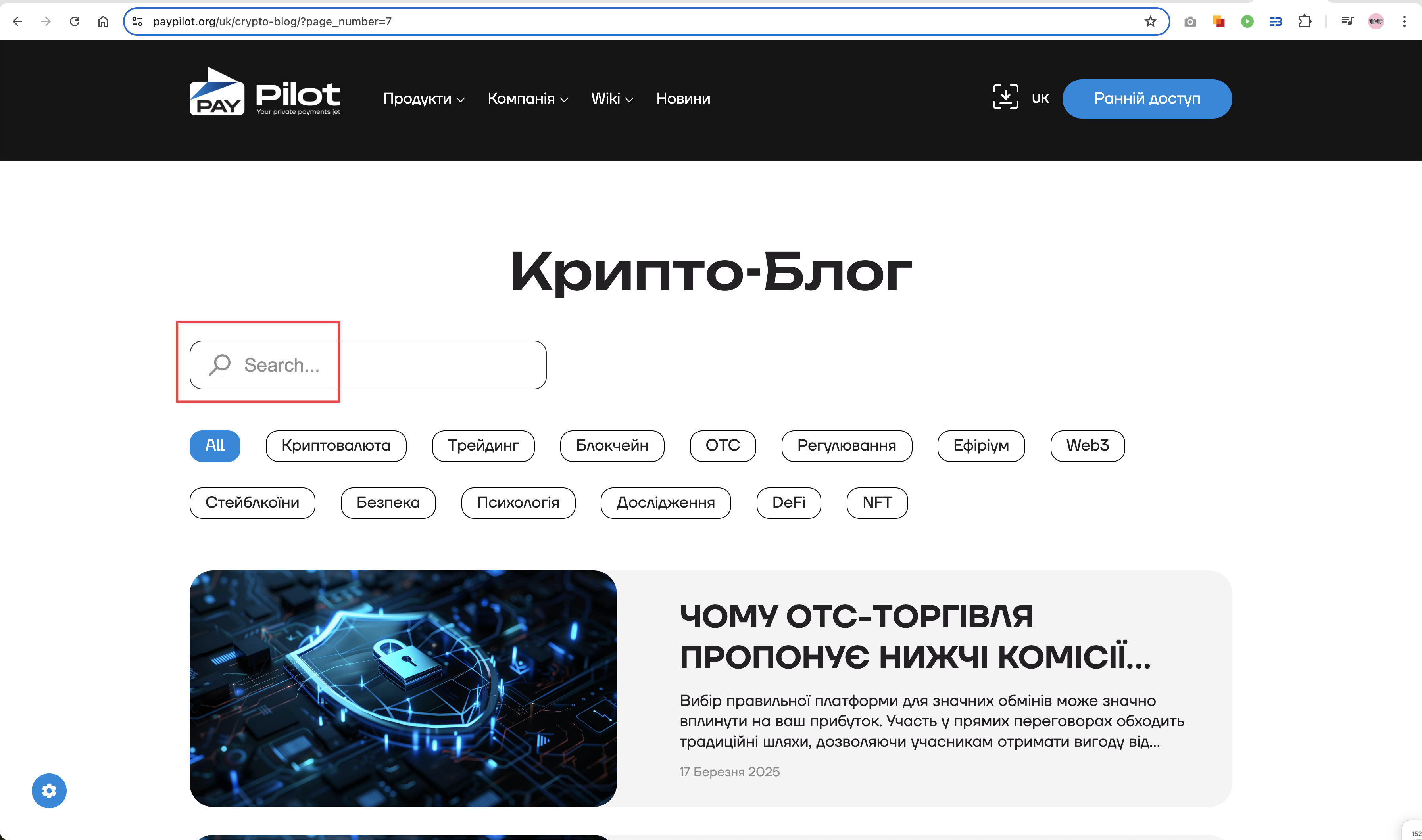Open the Chrome three-dot menu
The height and width of the screenshot is (840, 1422).
click(1404, 21)
